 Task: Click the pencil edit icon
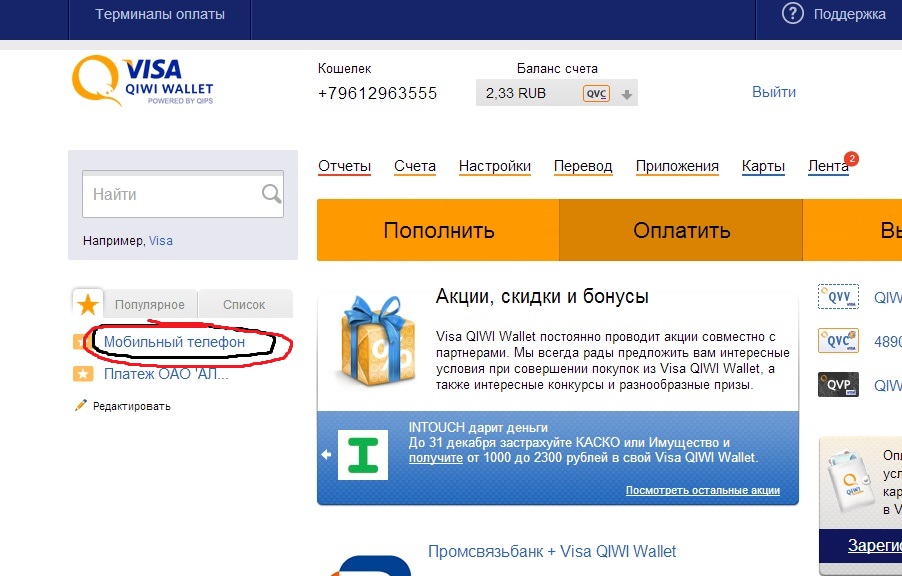[81, 405]
